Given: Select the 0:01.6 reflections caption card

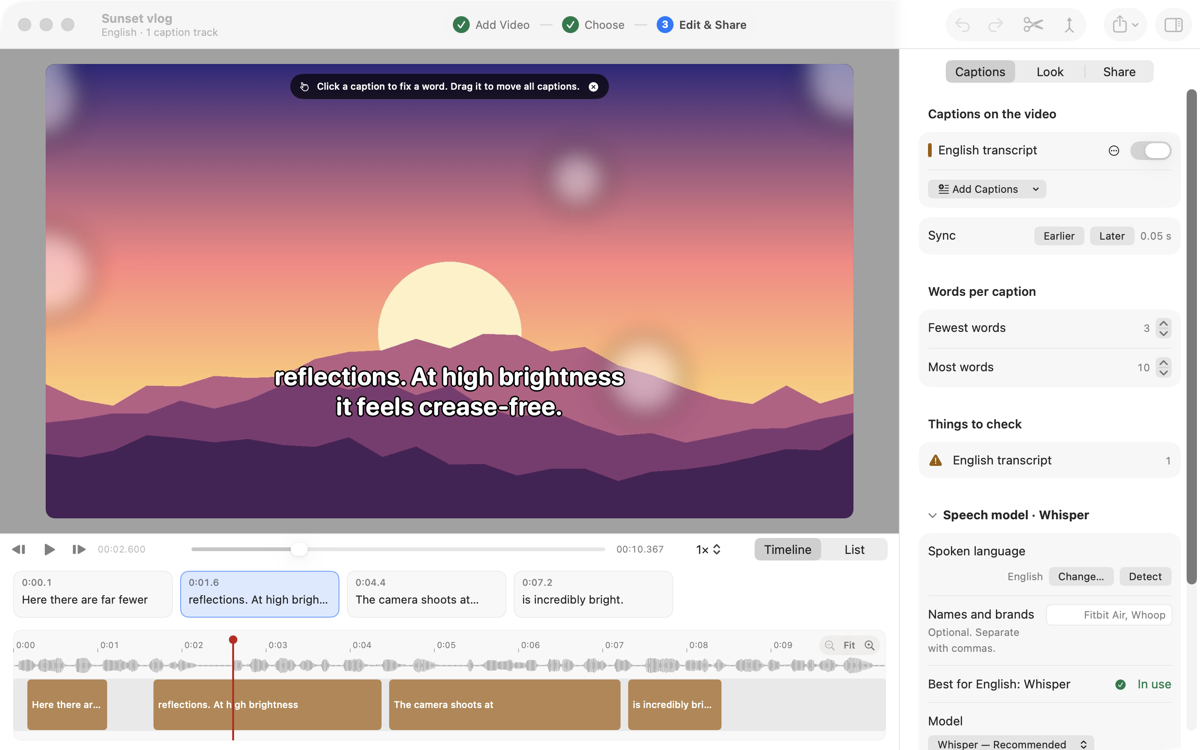Looking at the screenshot, I should 260,594.
